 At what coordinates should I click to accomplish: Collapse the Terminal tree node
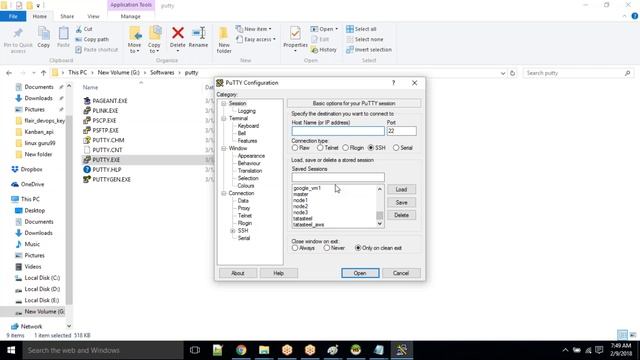click(x=224, y=118)
